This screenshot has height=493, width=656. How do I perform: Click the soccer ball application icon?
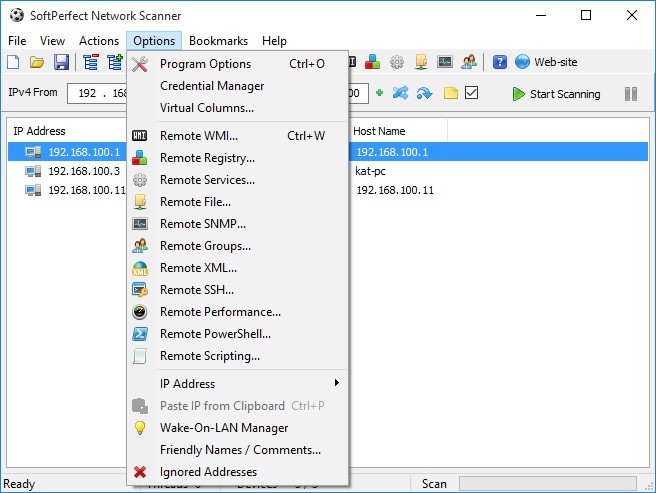coord(17,15)
